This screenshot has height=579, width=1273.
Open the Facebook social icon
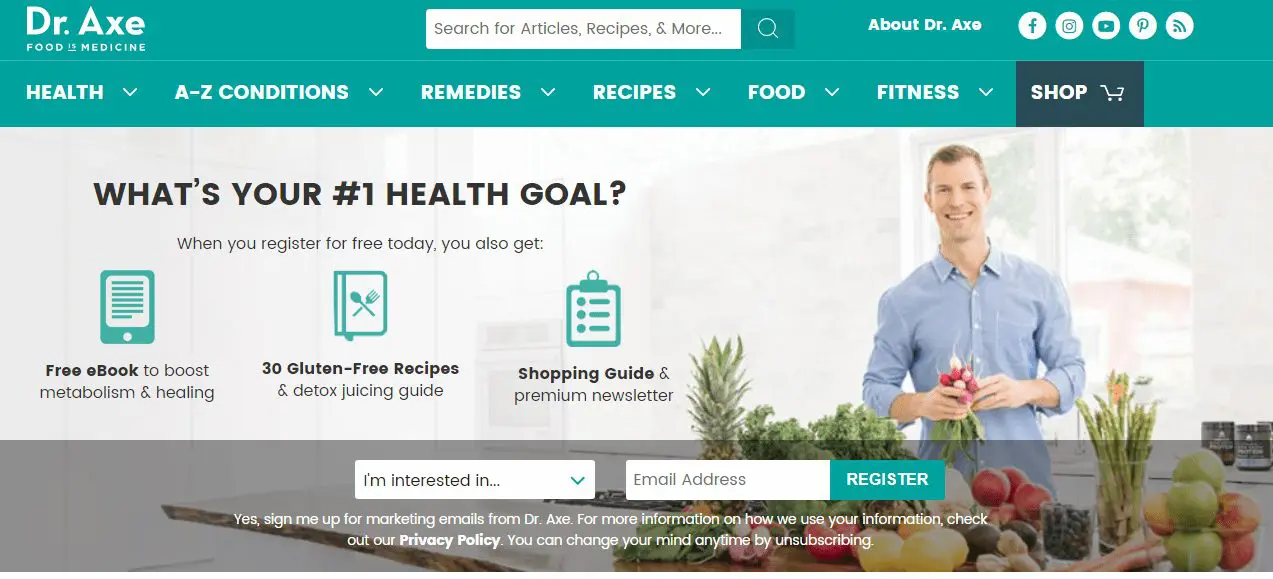click(x=1033, y=26)
